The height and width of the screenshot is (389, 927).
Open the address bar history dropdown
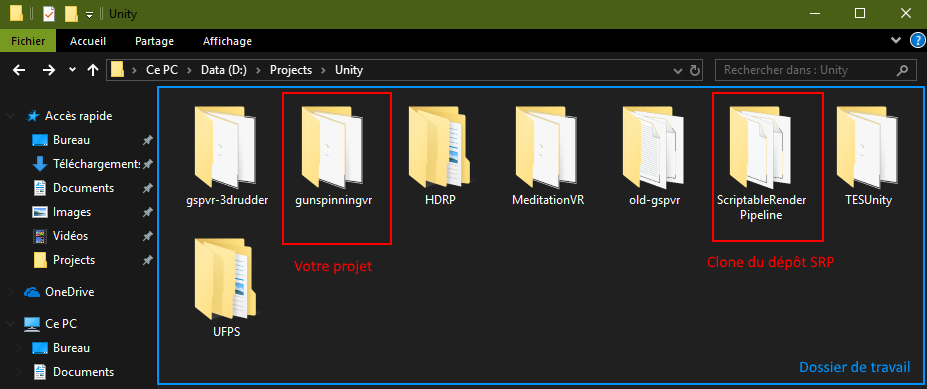[x=678, y=70]
